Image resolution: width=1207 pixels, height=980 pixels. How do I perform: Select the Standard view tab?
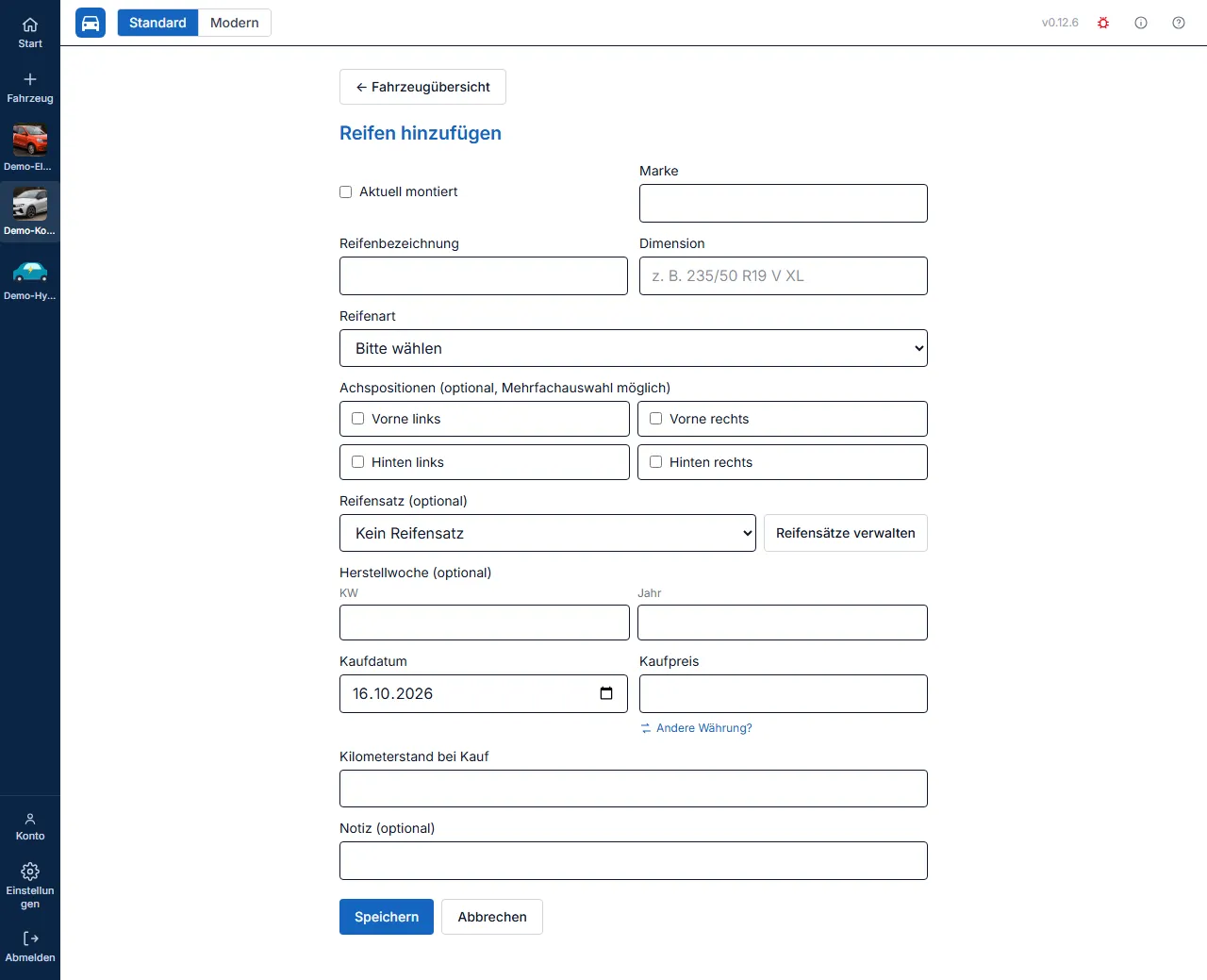[157, 23]
